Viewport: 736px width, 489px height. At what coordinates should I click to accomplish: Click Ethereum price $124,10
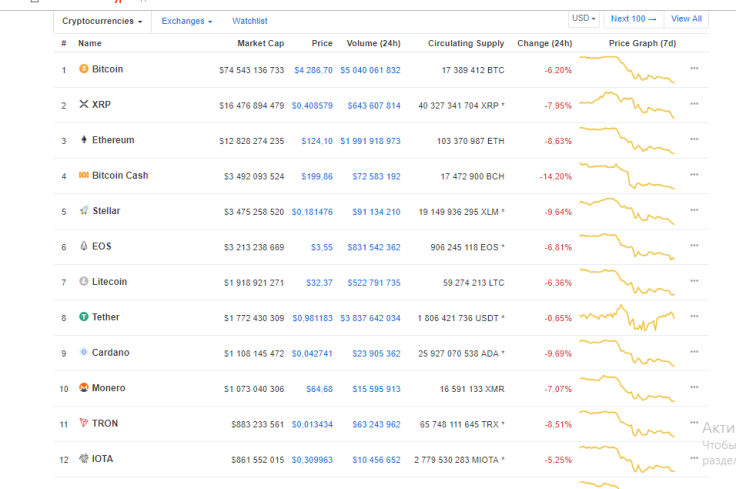(x=317, y=141)
